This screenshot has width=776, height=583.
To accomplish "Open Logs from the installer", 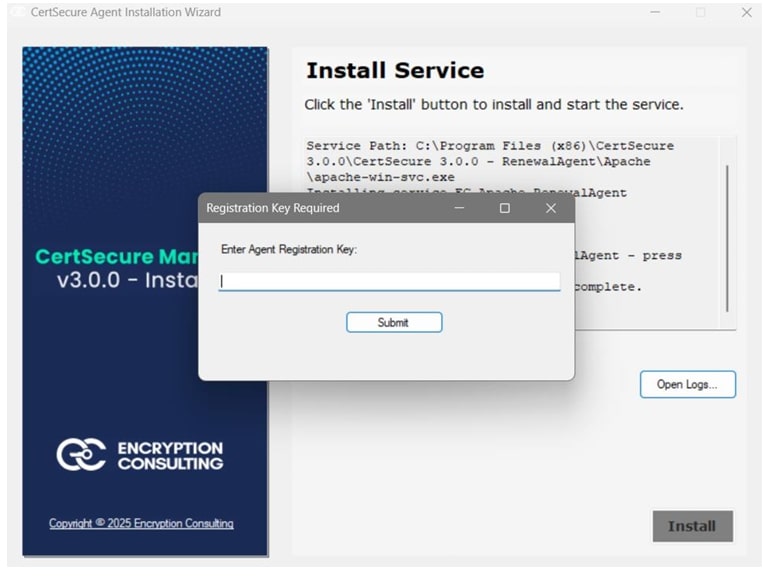I will [687, 385].
